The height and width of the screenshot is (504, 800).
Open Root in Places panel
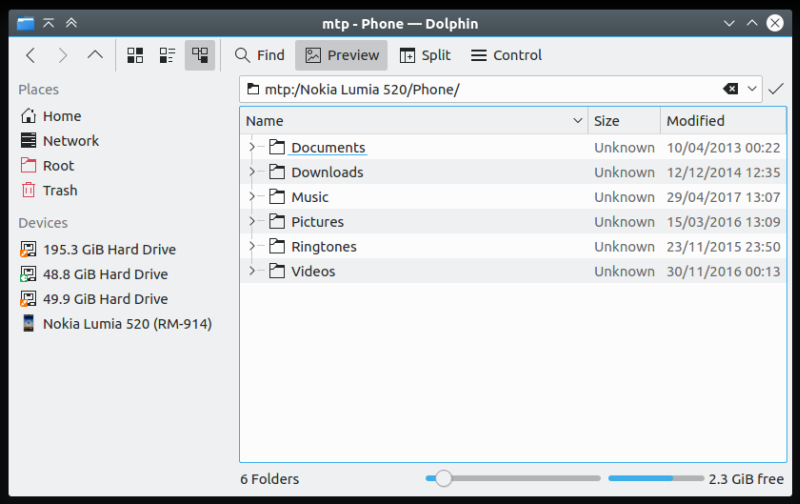click(47, 165)
